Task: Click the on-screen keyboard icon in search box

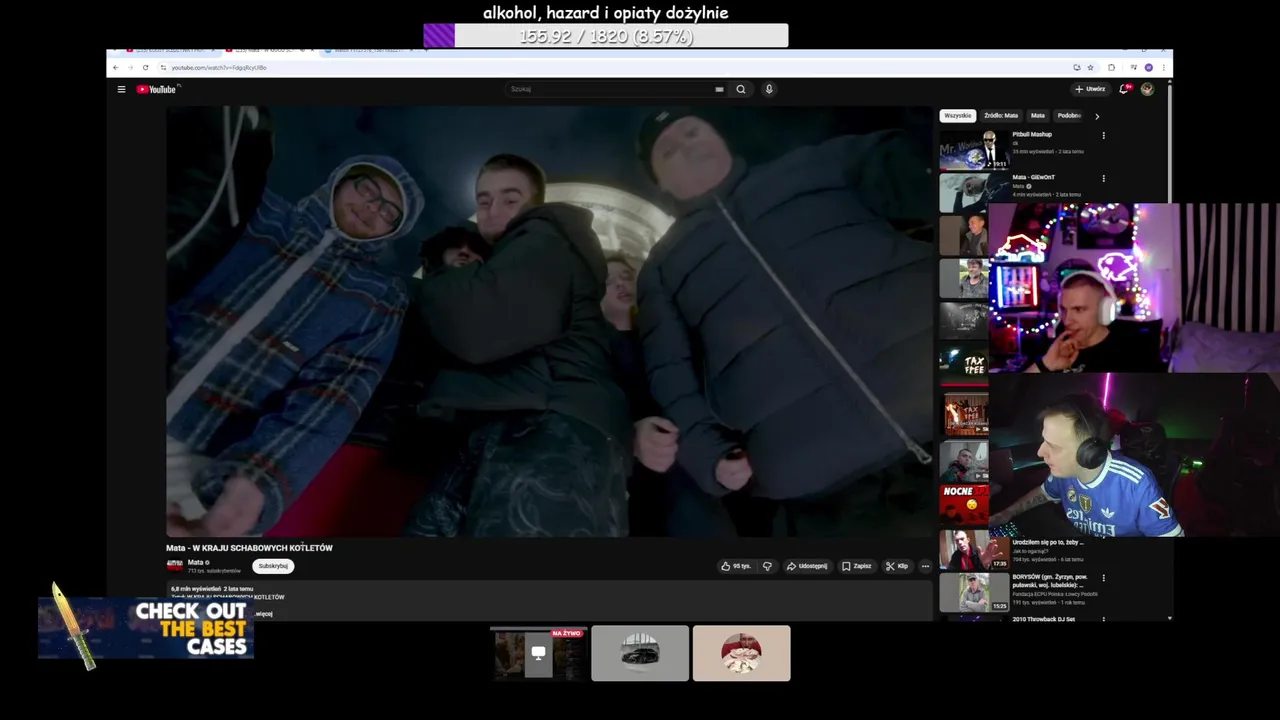Action: tap(719, 89)
